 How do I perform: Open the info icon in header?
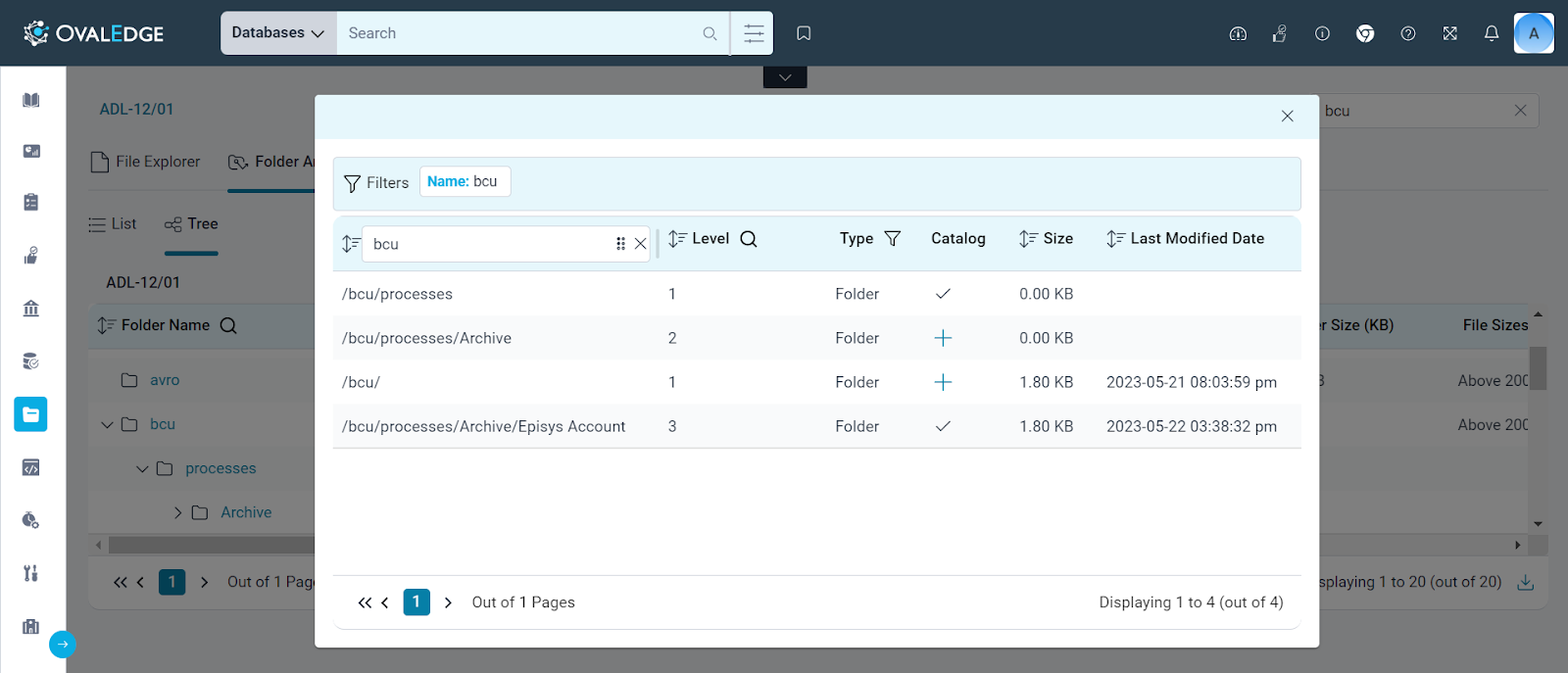(x=1322, y=33)
